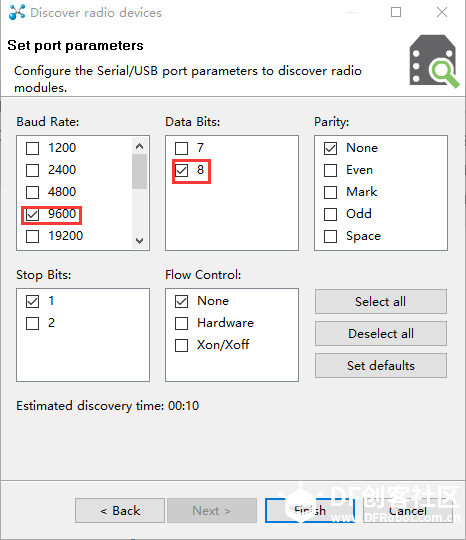Tick the 7 data bits checkbox
The height and width of the screenshot is (540, 466).
pos(182,148)
